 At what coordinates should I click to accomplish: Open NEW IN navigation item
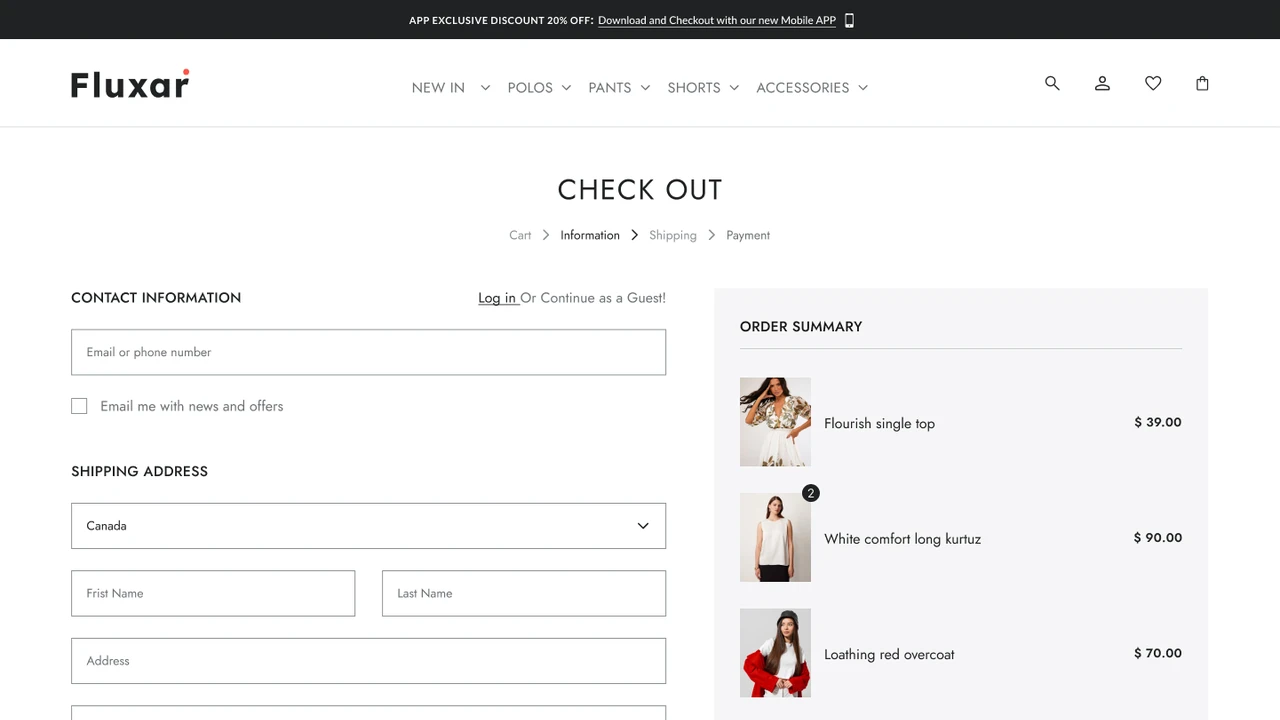(438, 88)
